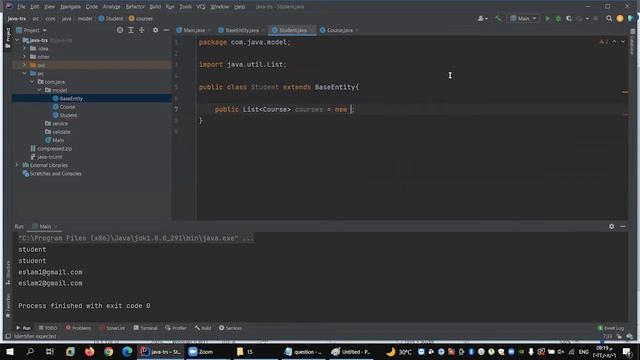Collapse the model package
The width and height of the screenshot is (640, 360).
coord(39,90)
